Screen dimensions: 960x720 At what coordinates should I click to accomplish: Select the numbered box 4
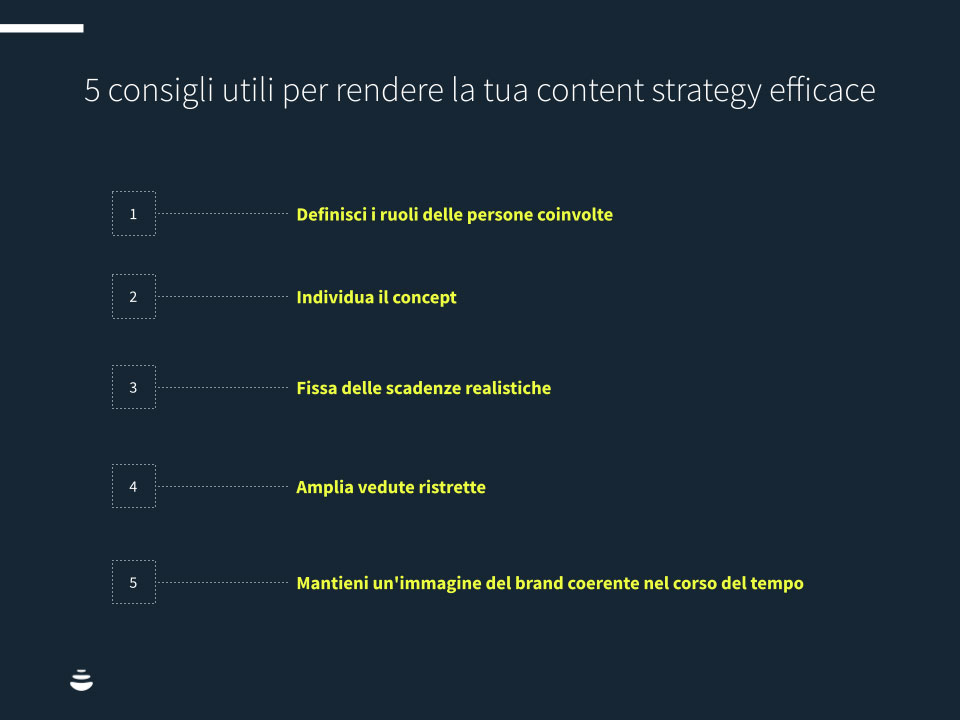tap(134, 487)
